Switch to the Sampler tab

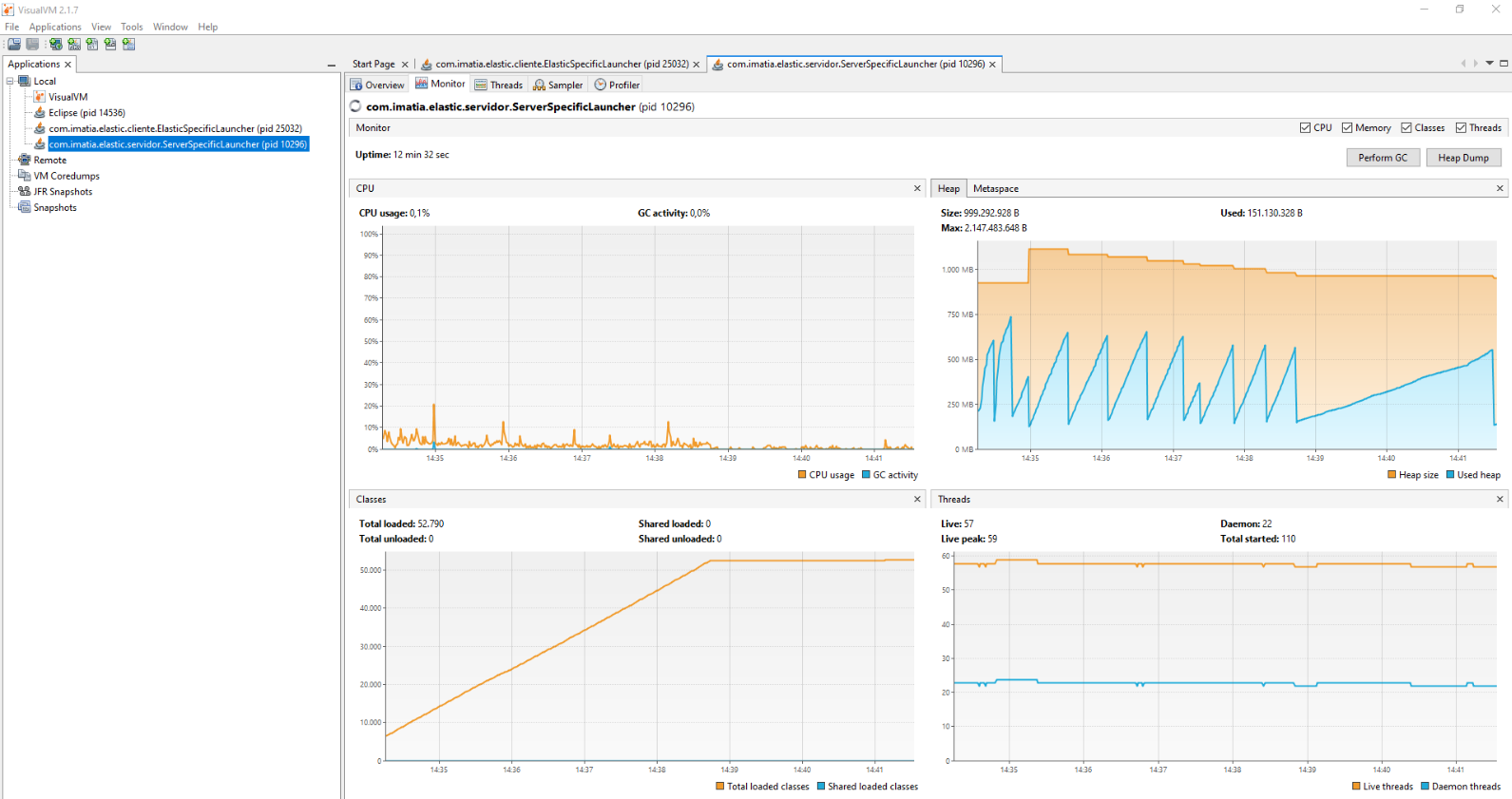(559, 86)
